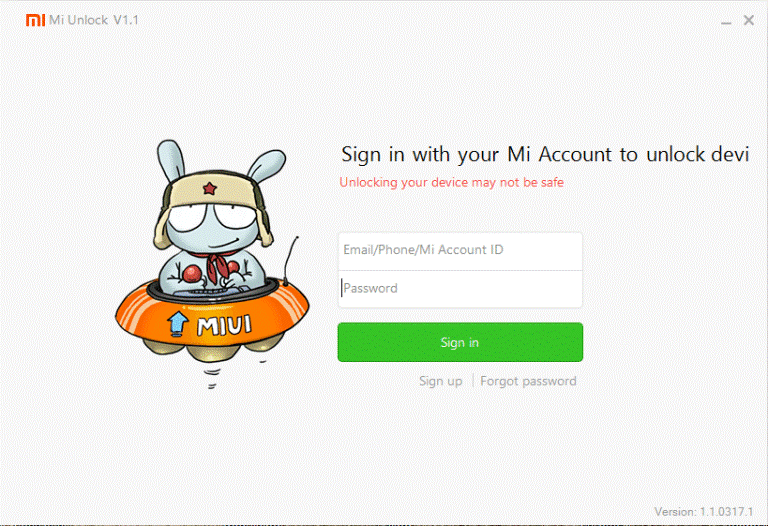Click the bunny's red neck scarf
The image size is (768, 526).
click(x=216, y=265)
